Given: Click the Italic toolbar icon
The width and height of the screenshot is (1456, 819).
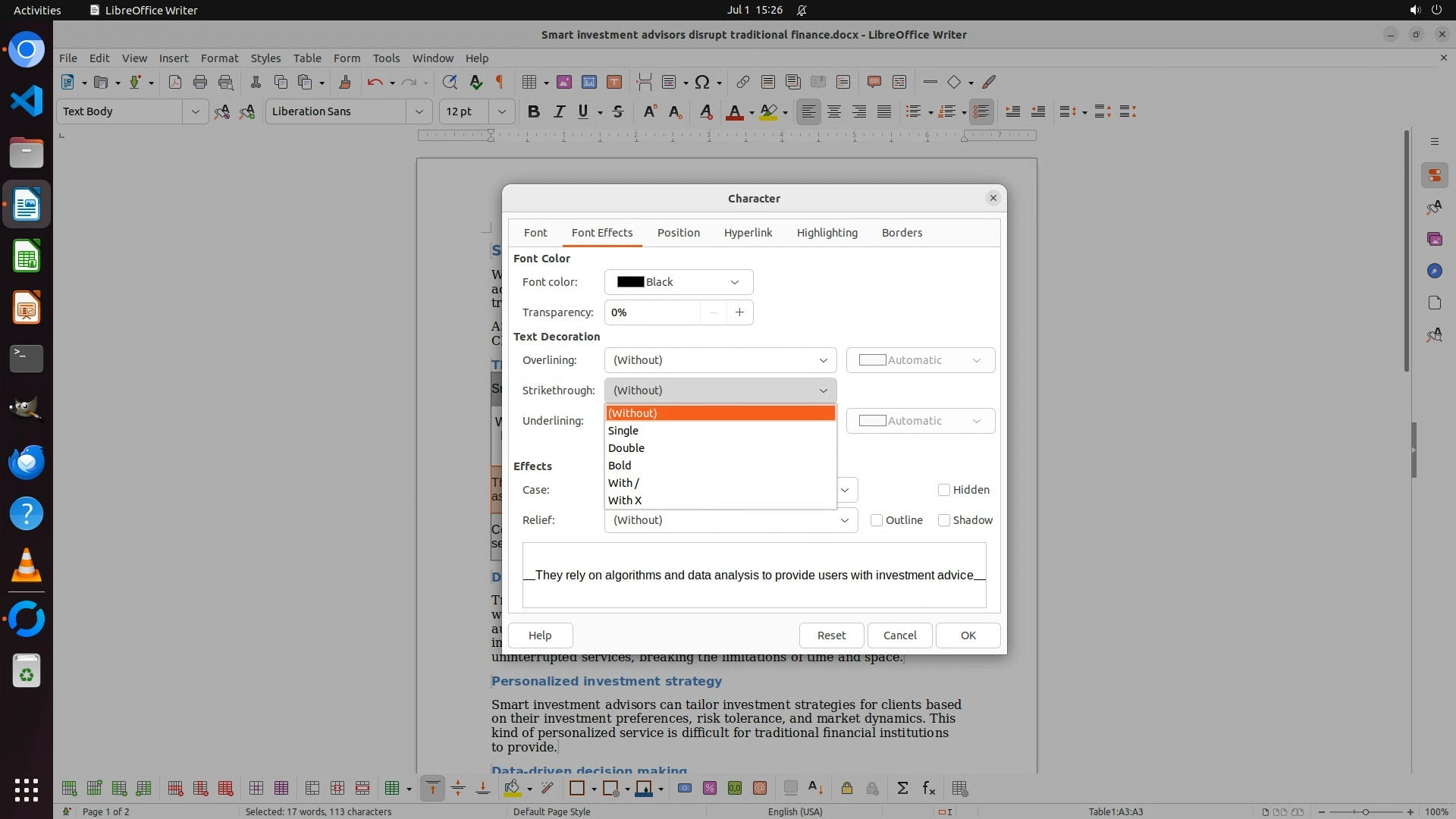Looking at the screenshot, I should click(559, 111).
